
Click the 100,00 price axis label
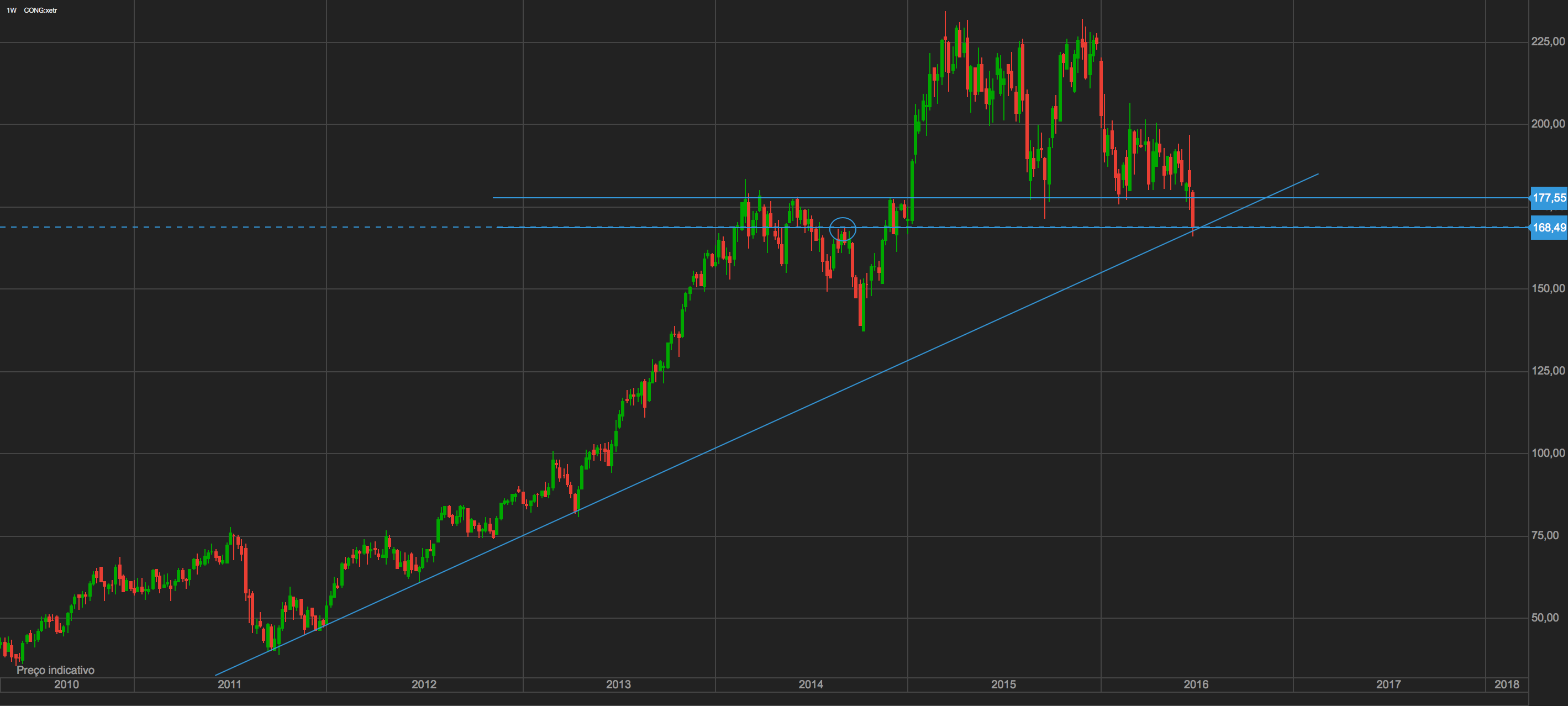(x=1548, y=453)
